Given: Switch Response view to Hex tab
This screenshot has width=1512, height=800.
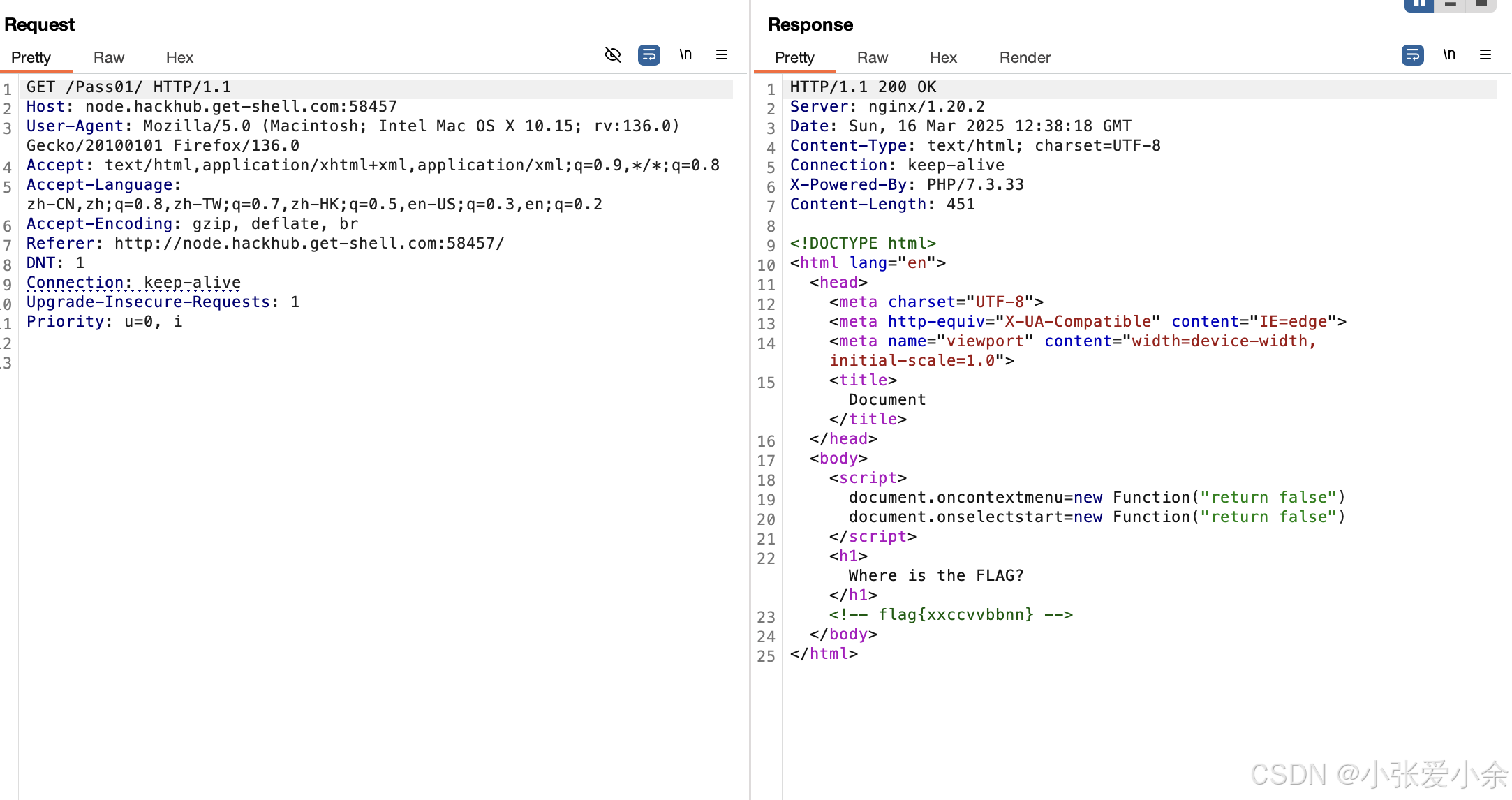Looking at the screenshot, I should [942, 57].
